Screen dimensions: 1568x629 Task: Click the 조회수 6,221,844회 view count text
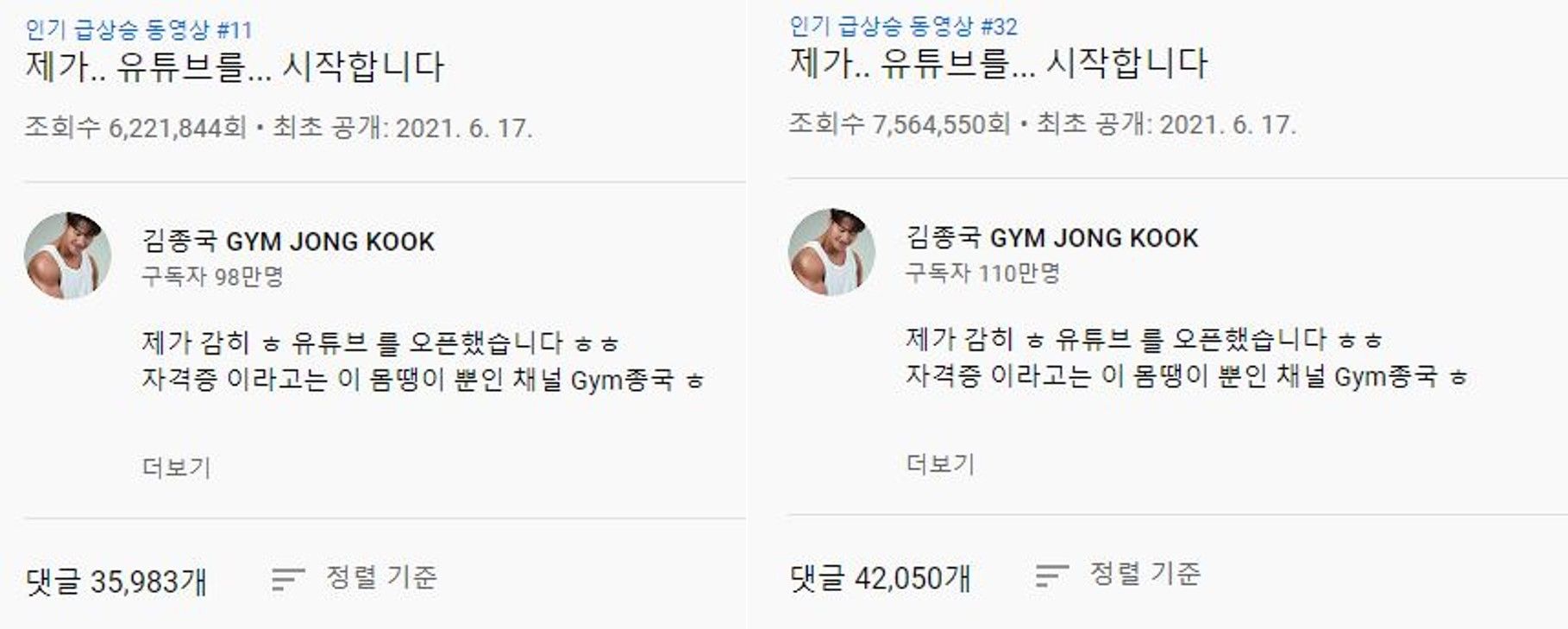click(x=135, y=129)
